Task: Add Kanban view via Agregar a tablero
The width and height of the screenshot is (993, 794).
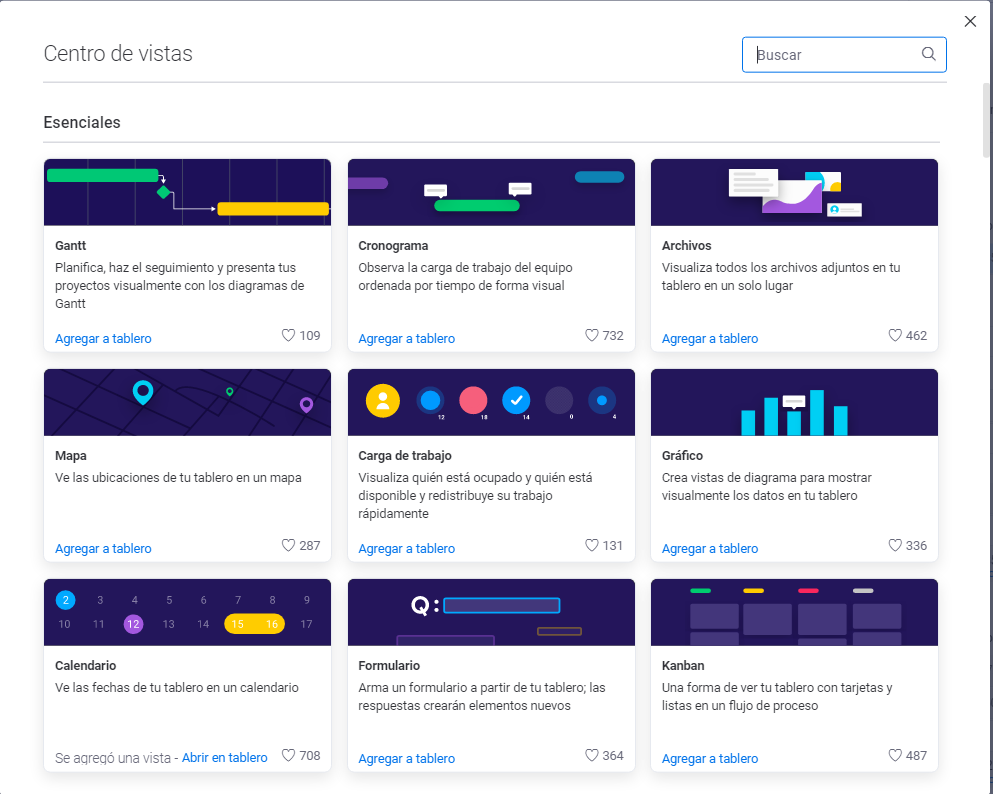Action: [x=710, y=759]
